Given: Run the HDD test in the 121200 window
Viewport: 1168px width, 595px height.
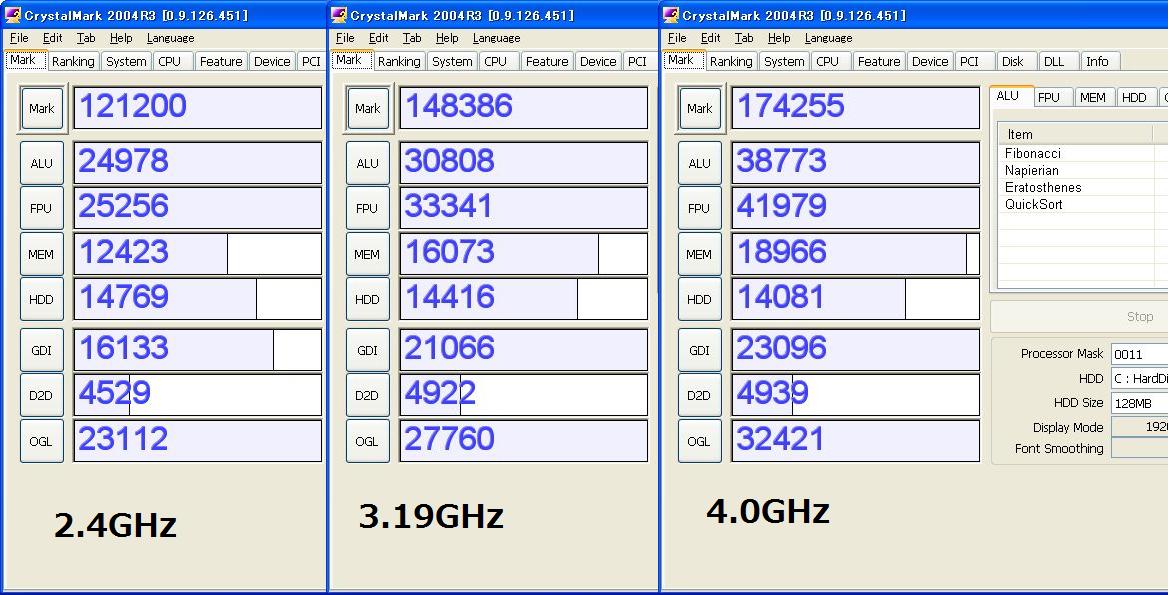Looking at the screenshot, I should [42, 299].
